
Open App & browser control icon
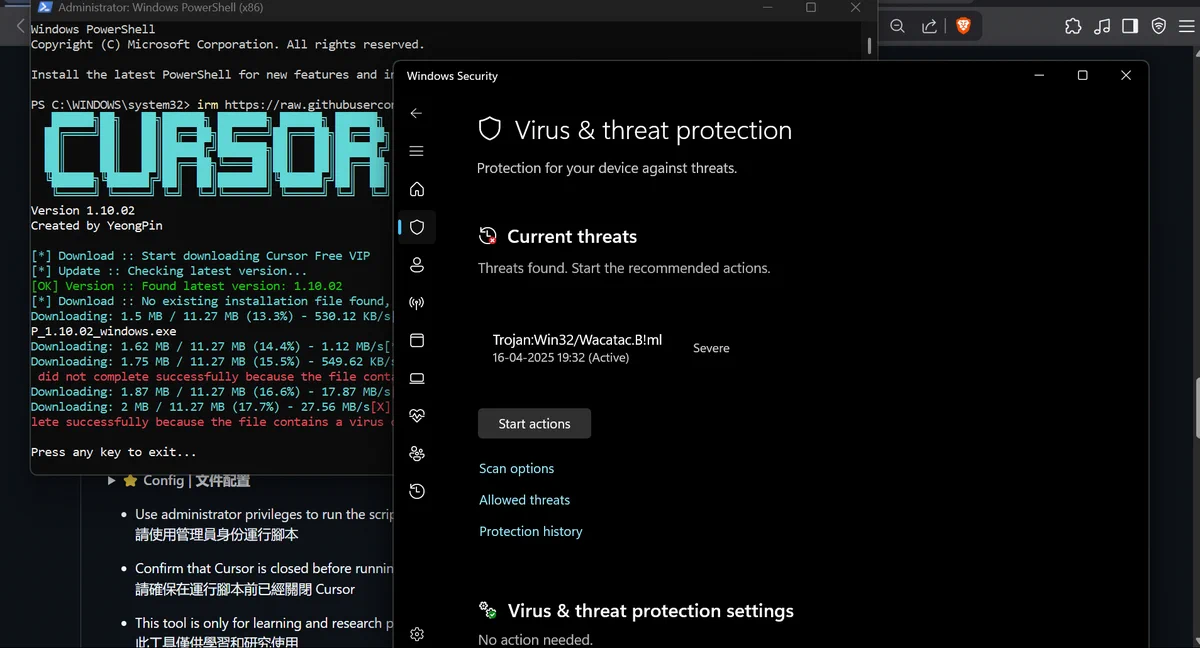tap(417, 341)
